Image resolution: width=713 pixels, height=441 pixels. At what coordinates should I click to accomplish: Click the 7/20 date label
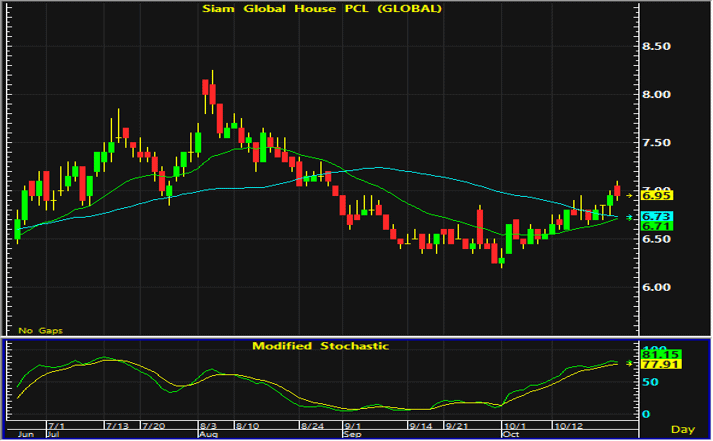click(154, 426)
